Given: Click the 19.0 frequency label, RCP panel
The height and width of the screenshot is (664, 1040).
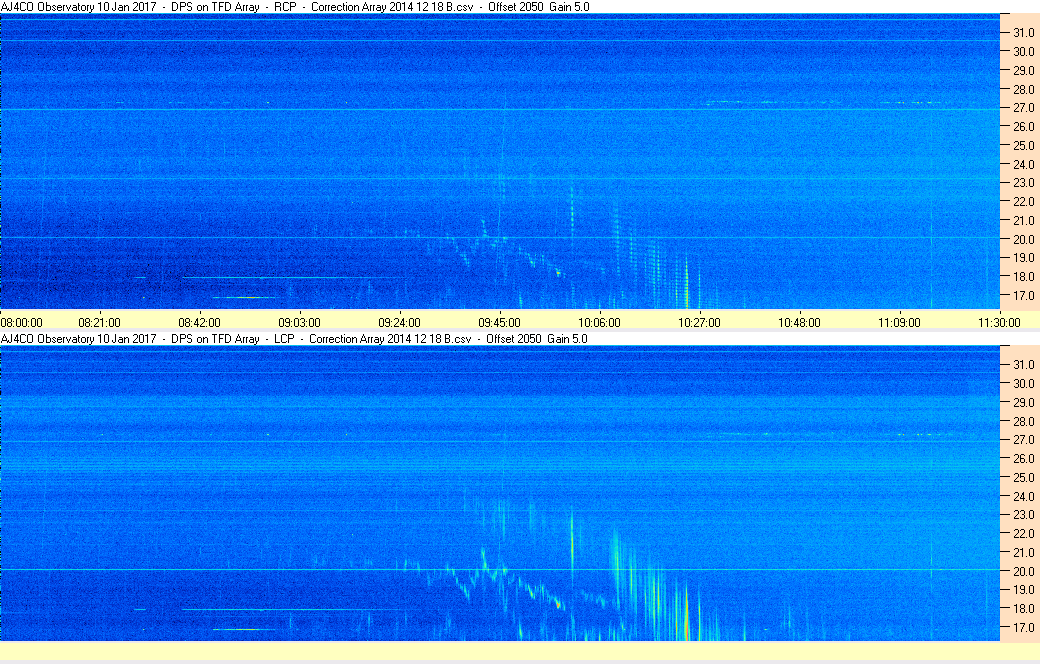Looking at the screenshot, I should (1023, 258).
